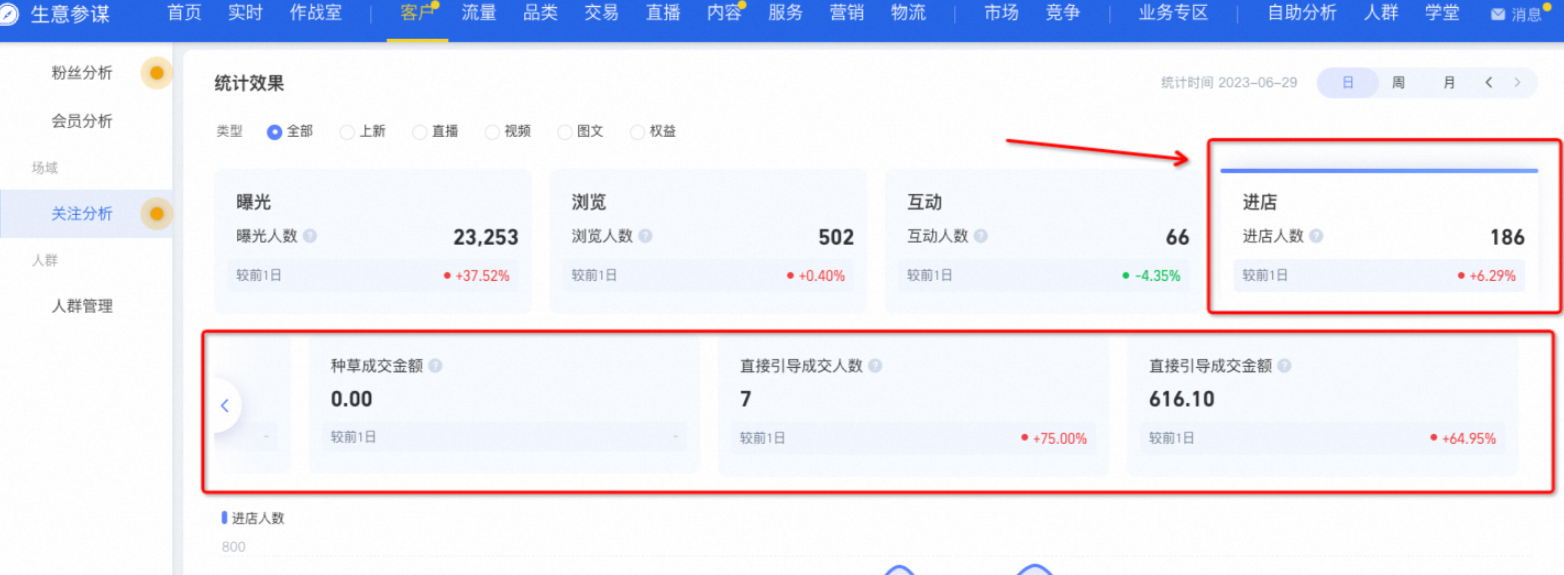Open the 作战室 top navigation item

pos(316,14)
